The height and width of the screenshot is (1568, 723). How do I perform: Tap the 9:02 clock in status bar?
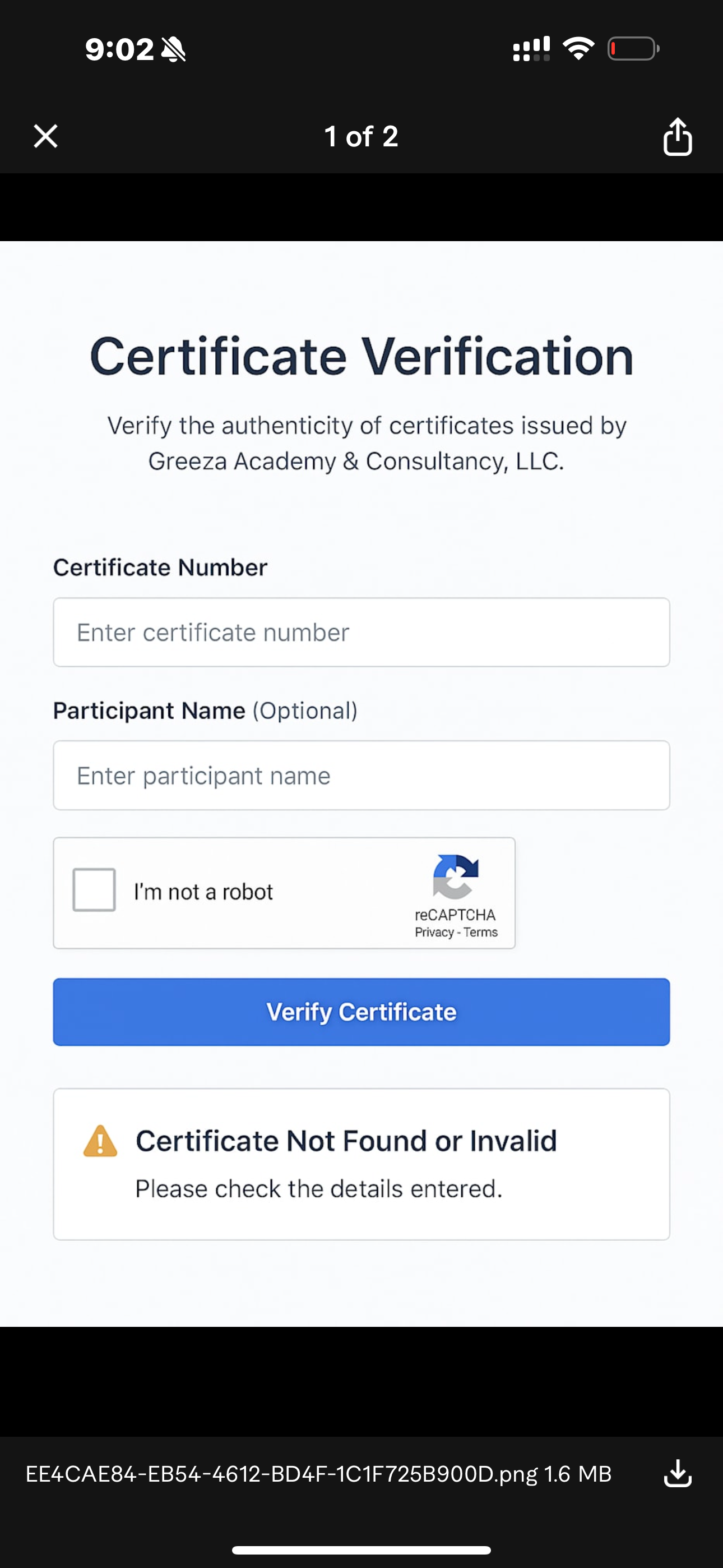point(120,49)
